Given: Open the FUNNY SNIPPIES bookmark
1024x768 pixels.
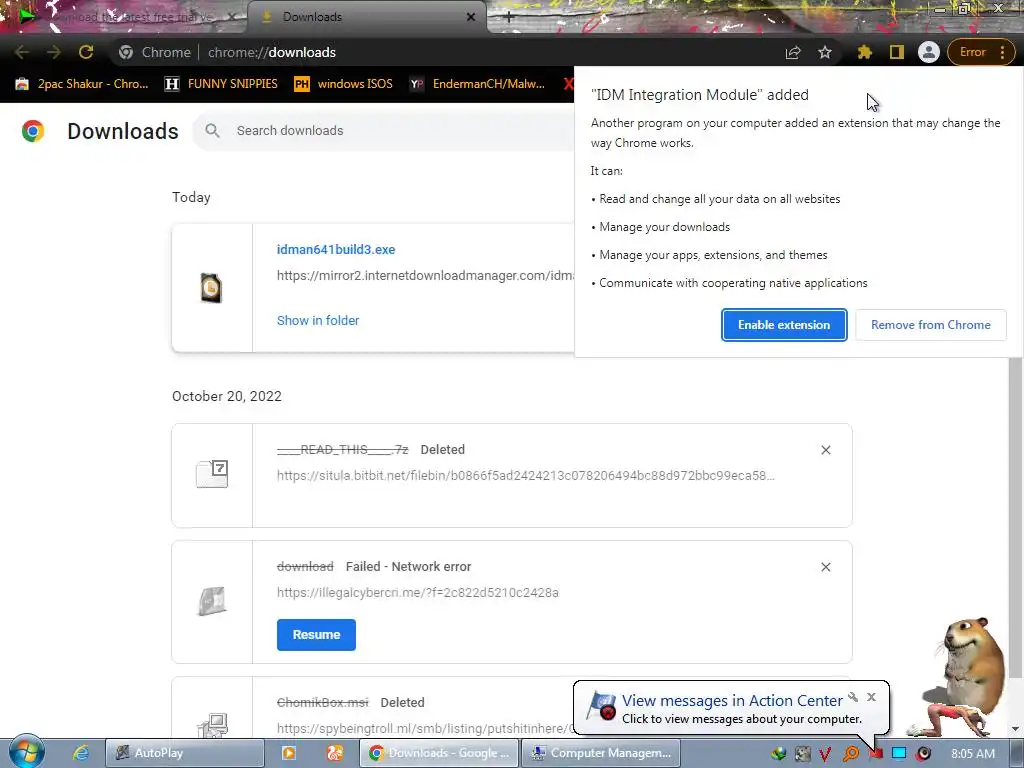Looking at the screenshot, I should [x=221, y=84].
